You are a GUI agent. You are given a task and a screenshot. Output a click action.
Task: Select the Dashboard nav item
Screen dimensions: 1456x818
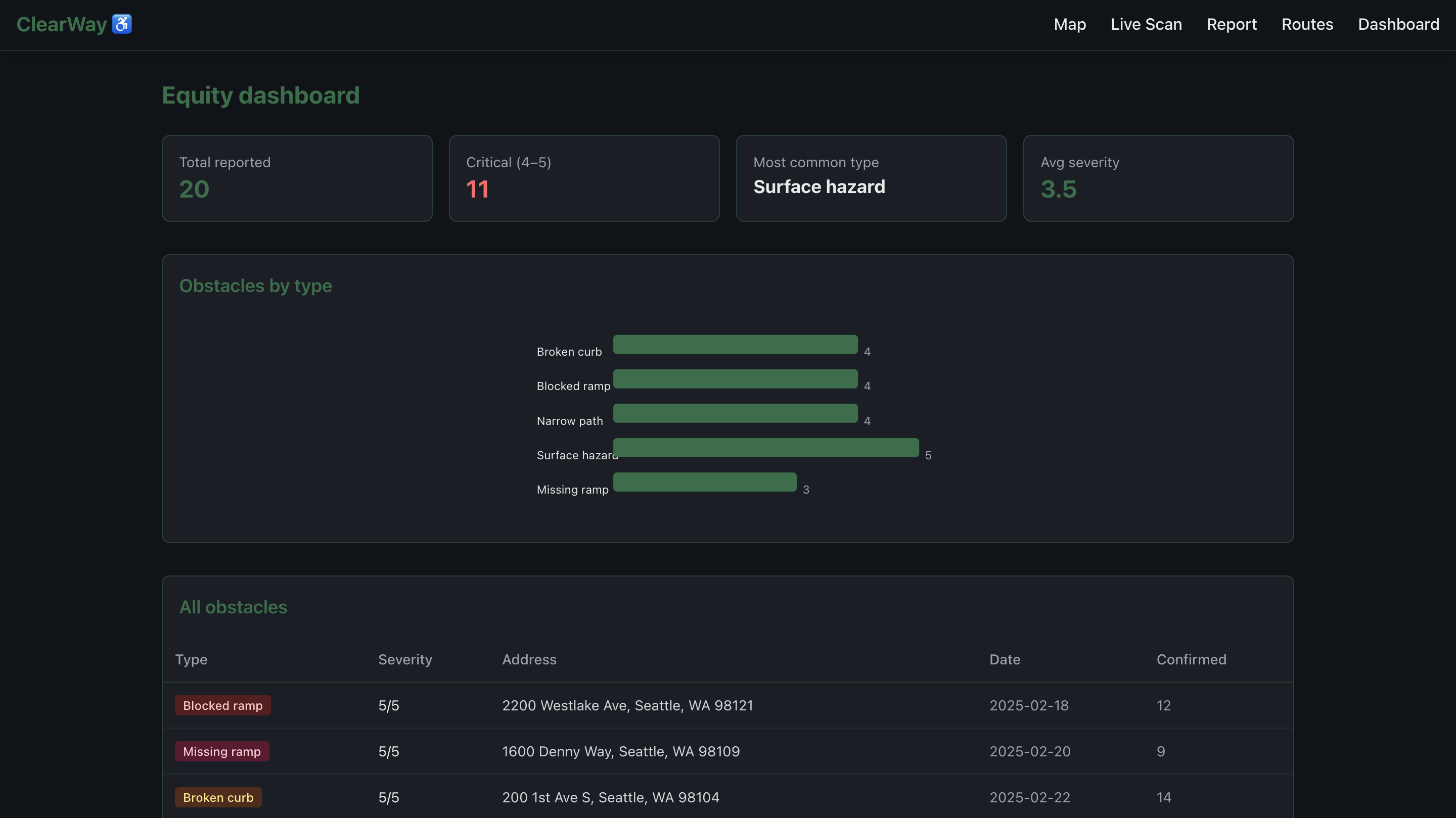(x=1398, y=24)
